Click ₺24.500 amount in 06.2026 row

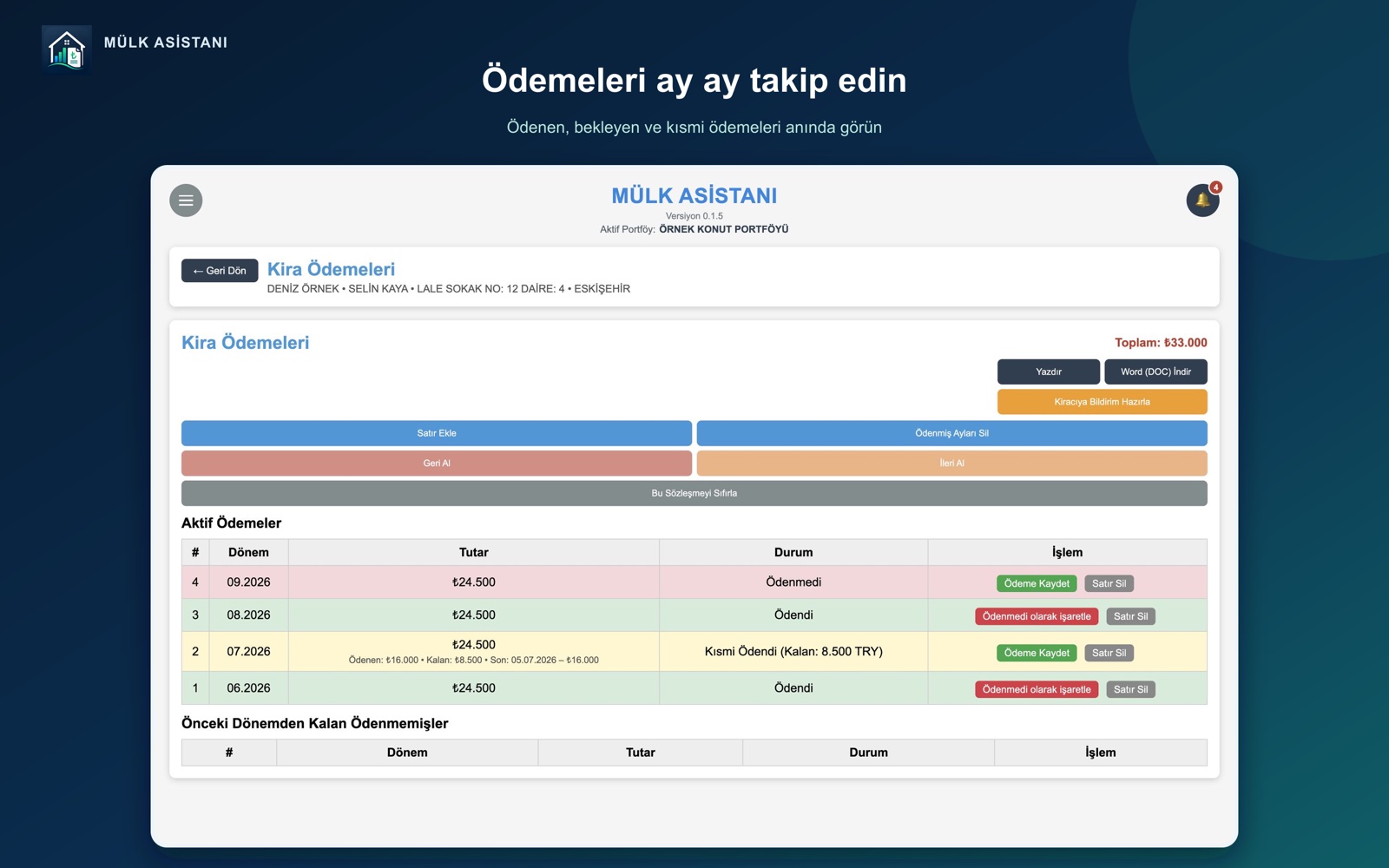(474, 687)
